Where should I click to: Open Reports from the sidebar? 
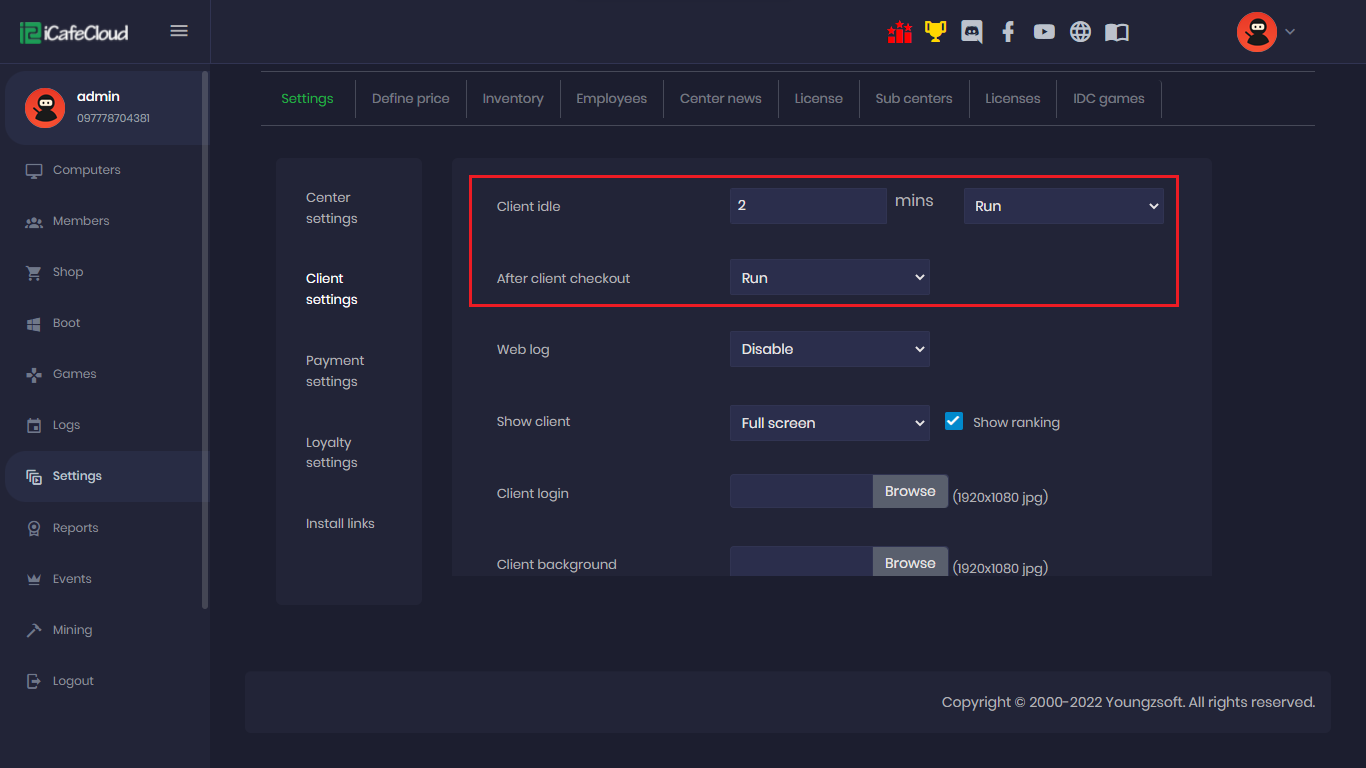pyautogui.click(x=76, y=528)
